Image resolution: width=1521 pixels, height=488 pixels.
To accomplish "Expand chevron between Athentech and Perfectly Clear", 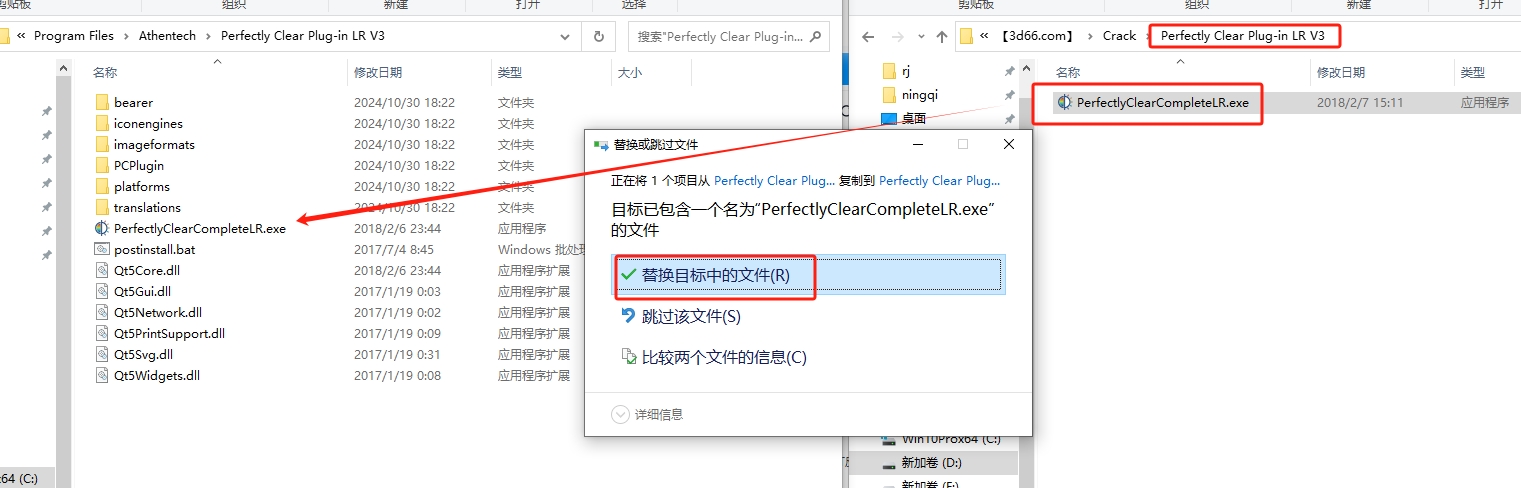I will pos(211,36).
